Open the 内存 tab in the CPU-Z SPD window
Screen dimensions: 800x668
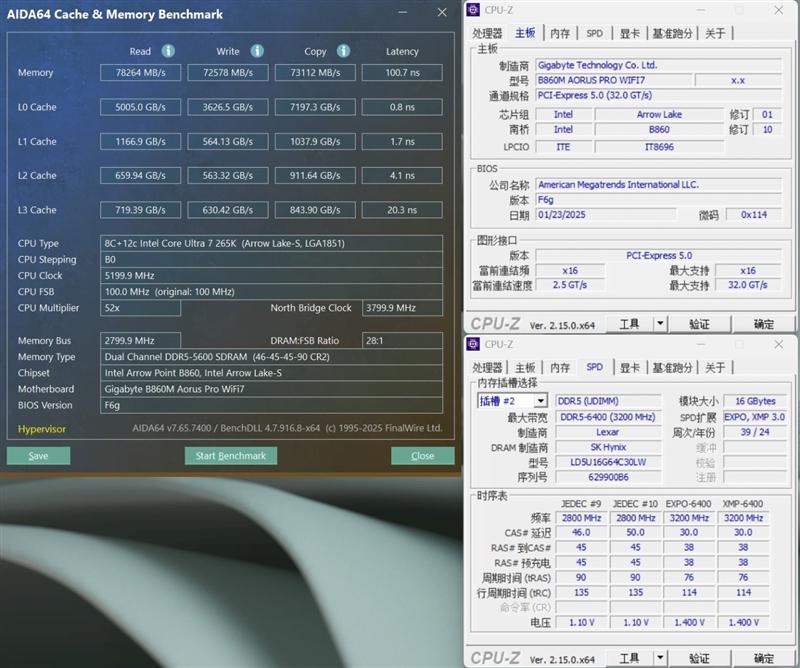[x=560, y=367]
